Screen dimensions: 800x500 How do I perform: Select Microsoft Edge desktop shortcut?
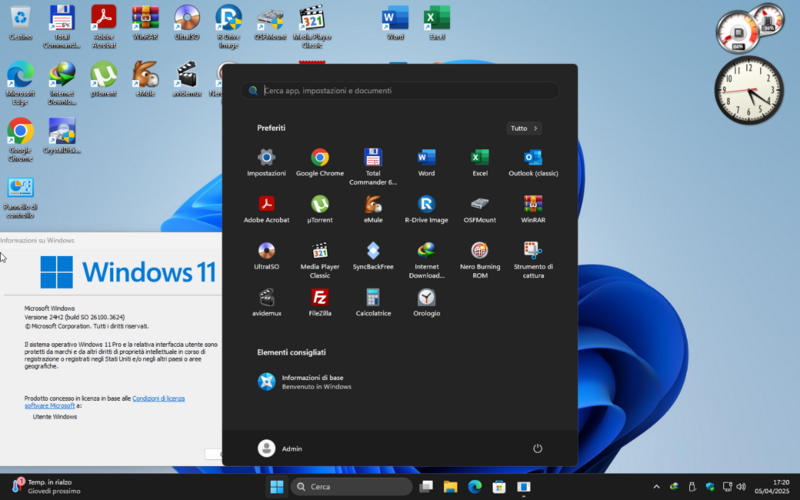pos(20,83)
